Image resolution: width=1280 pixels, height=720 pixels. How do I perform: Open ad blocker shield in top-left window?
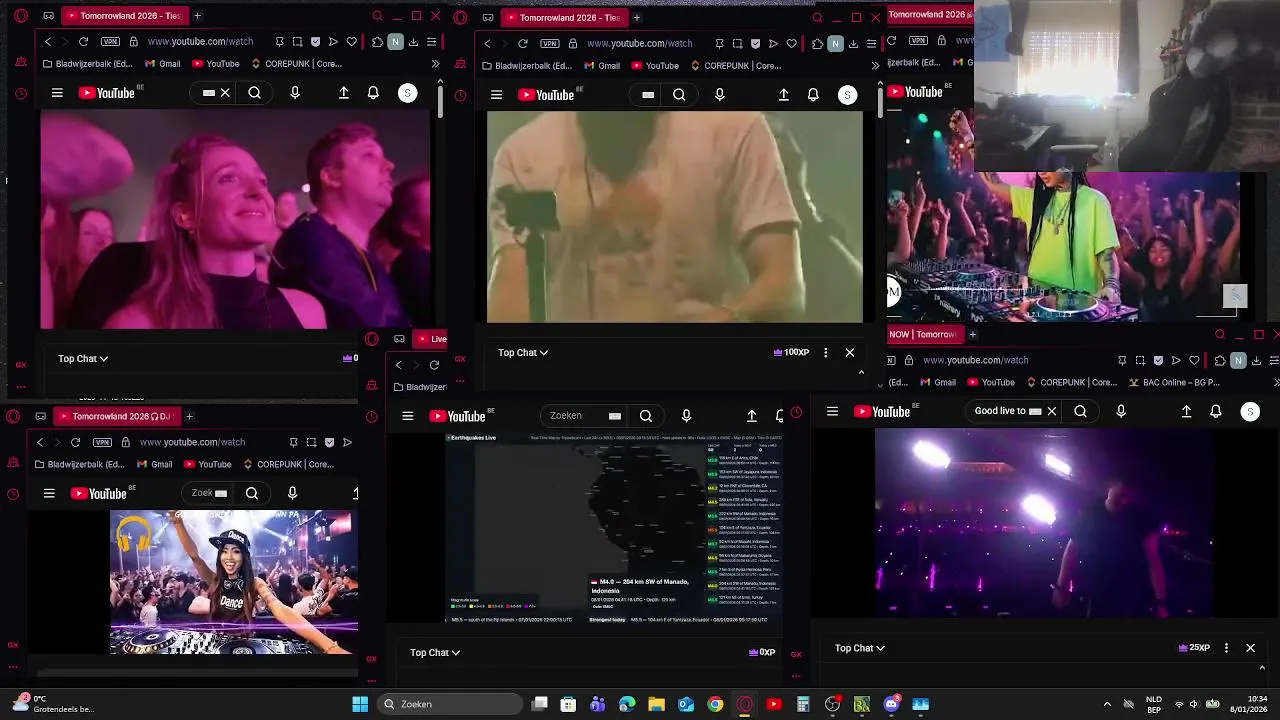pos(316,42)
